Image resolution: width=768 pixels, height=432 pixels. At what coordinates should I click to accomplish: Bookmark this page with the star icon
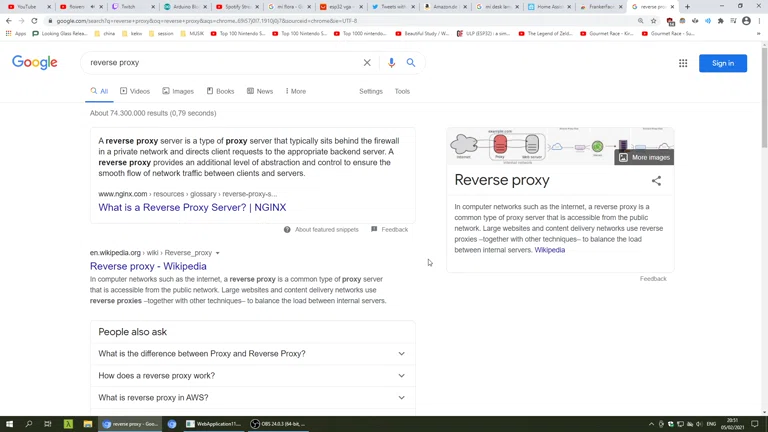point(654,20)
